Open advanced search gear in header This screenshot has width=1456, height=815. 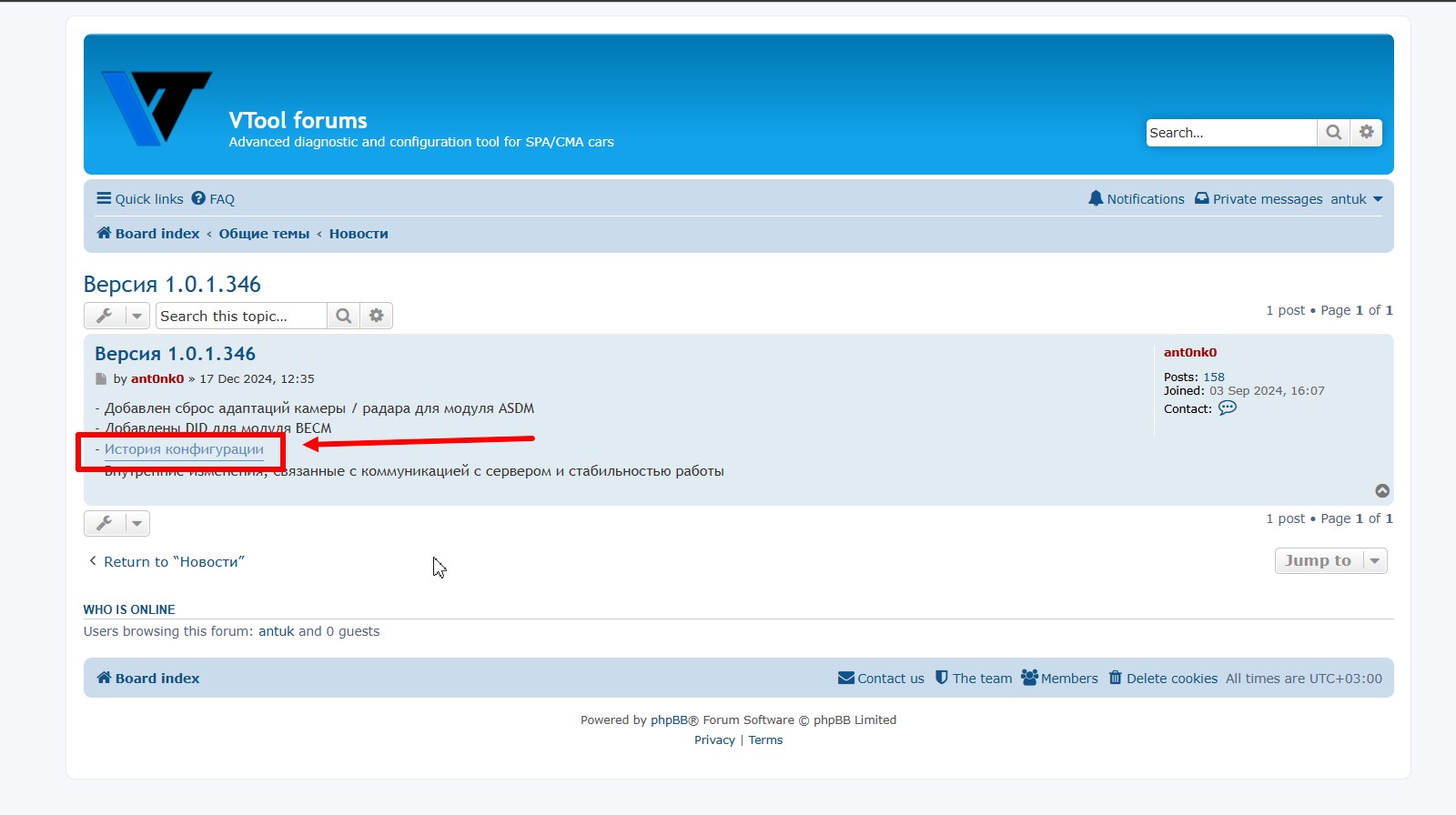point(1366,133)
